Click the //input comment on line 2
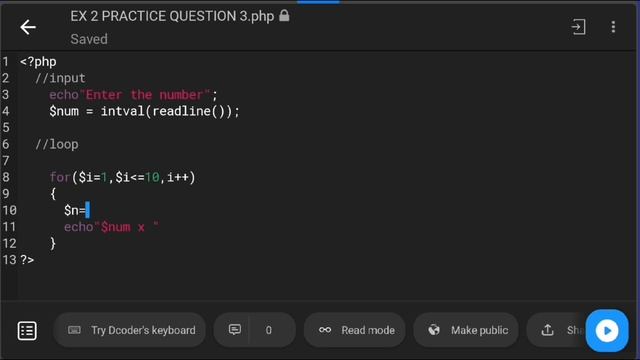This screenshot has width=640, height=360. tap(60, 78)
